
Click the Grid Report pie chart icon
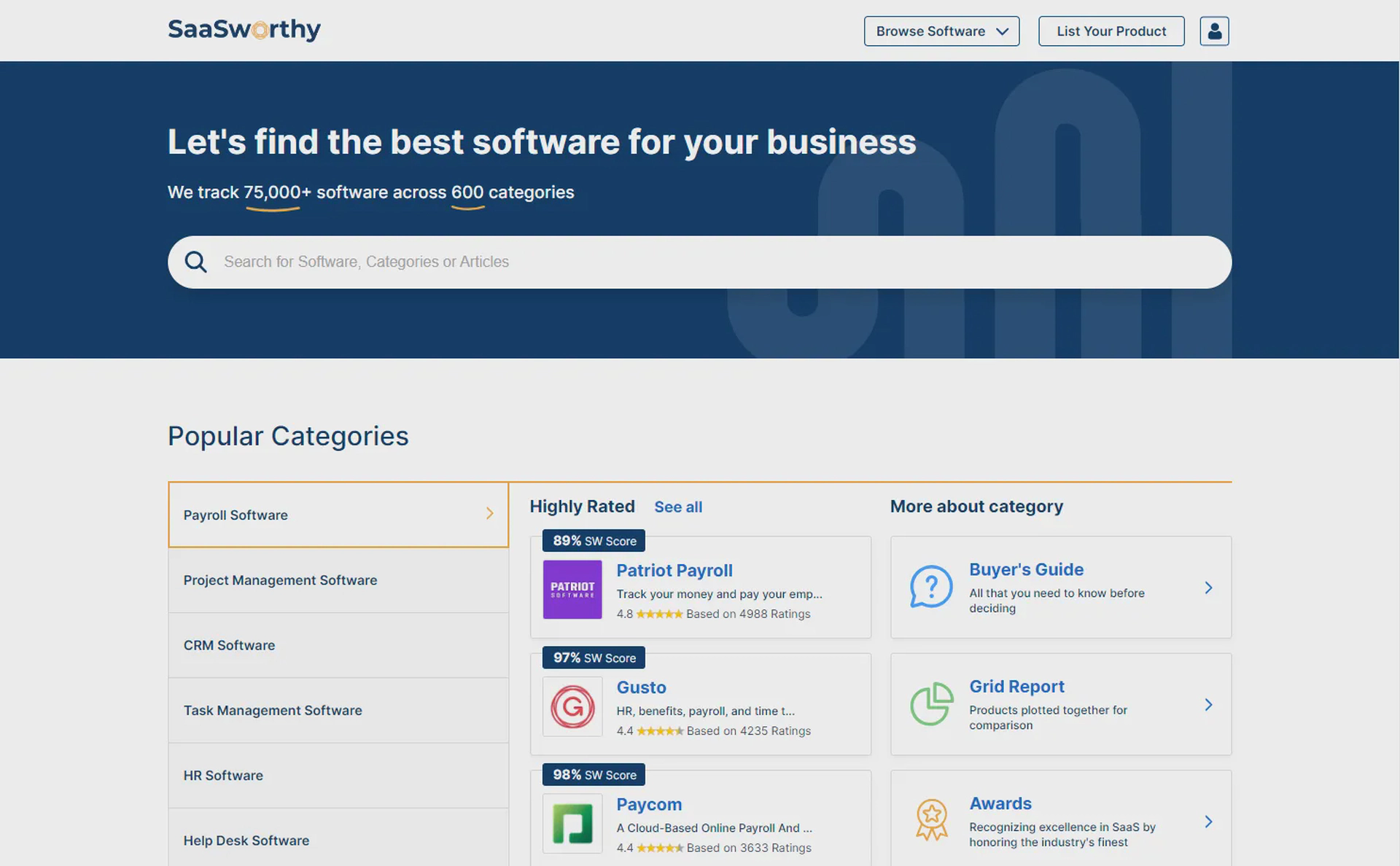tap(931, 704)
